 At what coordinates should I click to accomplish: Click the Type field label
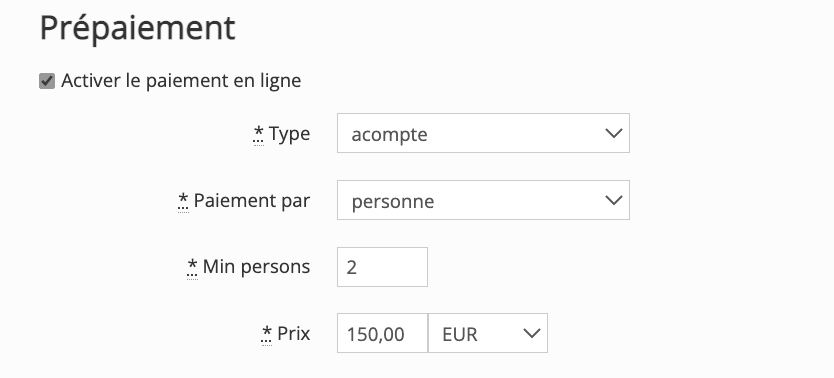pyautogui.click(x=289, y=134)
